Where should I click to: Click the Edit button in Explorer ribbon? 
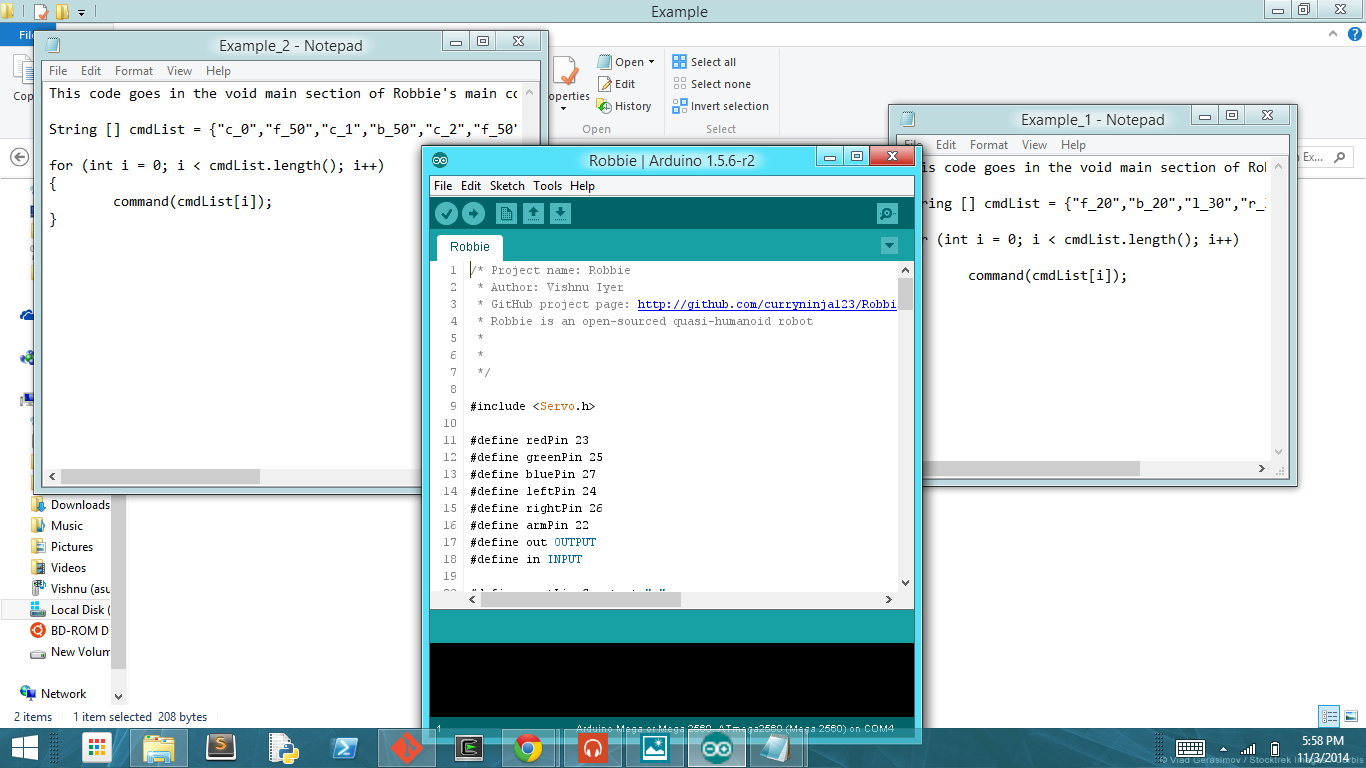point(617,84)
